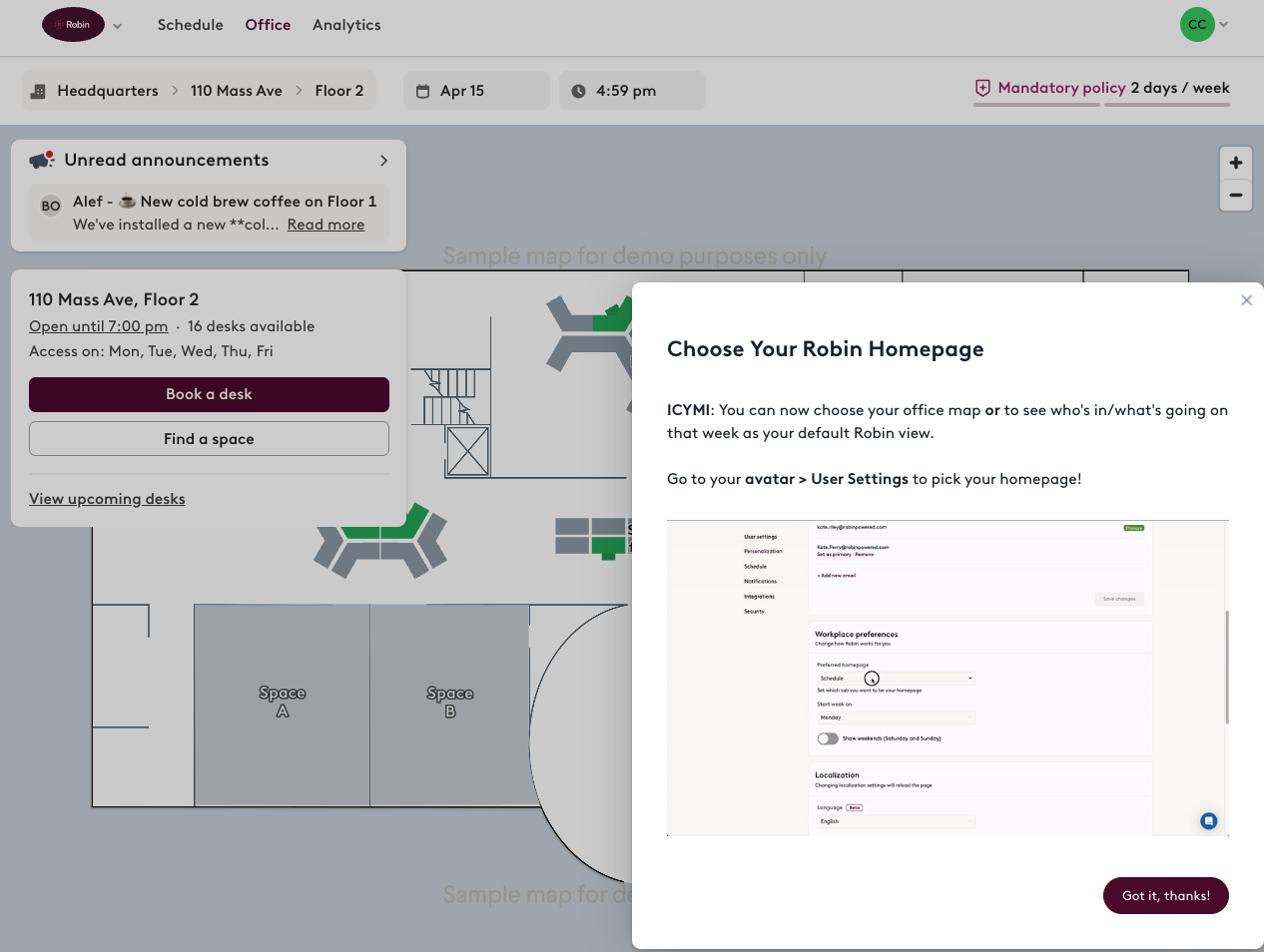Screen dimensions: 1264x952
Task: Click the clock icon beside 4:59 pm
Action: [579, 91]
